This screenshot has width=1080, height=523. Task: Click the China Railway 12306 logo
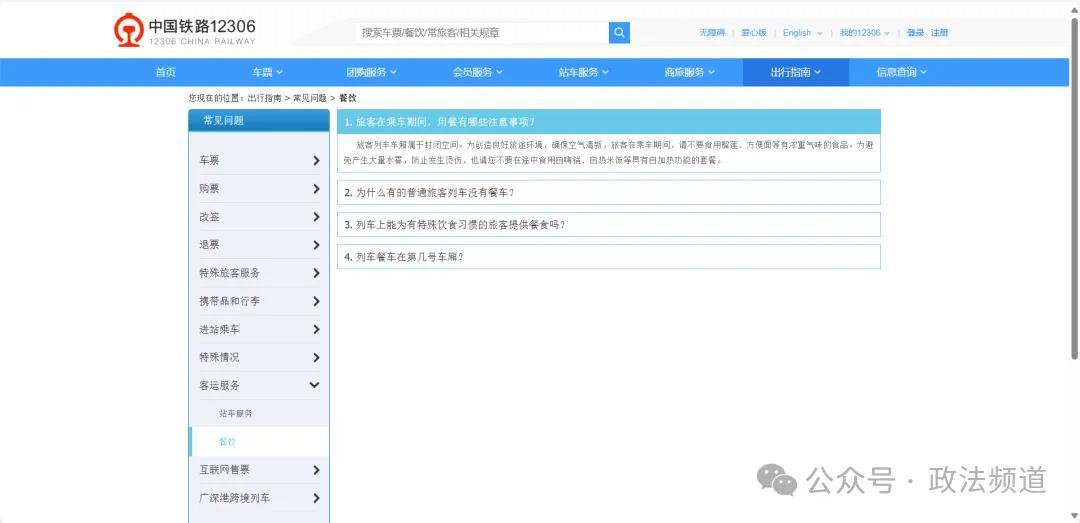[x=185, y=31]
